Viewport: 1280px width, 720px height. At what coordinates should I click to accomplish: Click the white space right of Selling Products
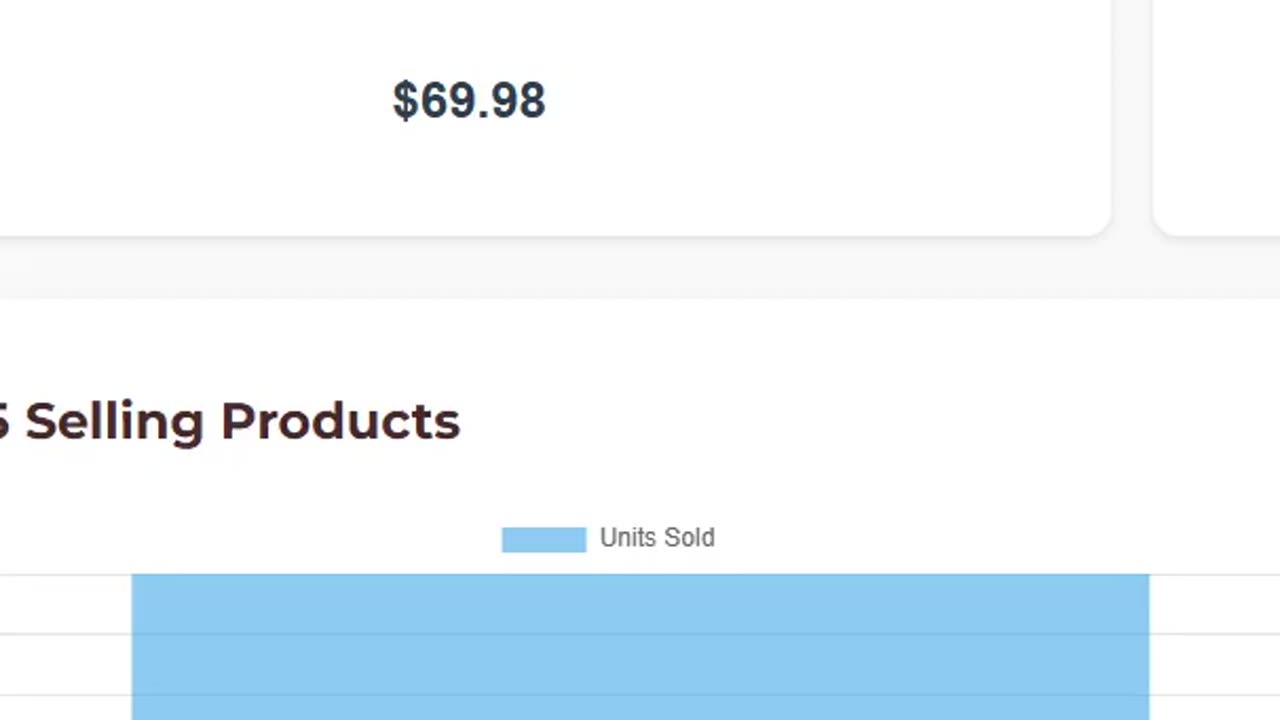[800, 422]
